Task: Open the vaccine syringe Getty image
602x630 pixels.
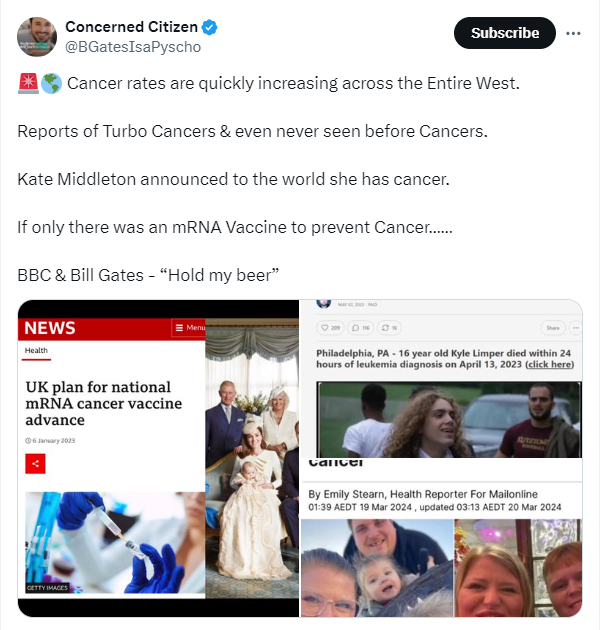Action: point(115,542)
